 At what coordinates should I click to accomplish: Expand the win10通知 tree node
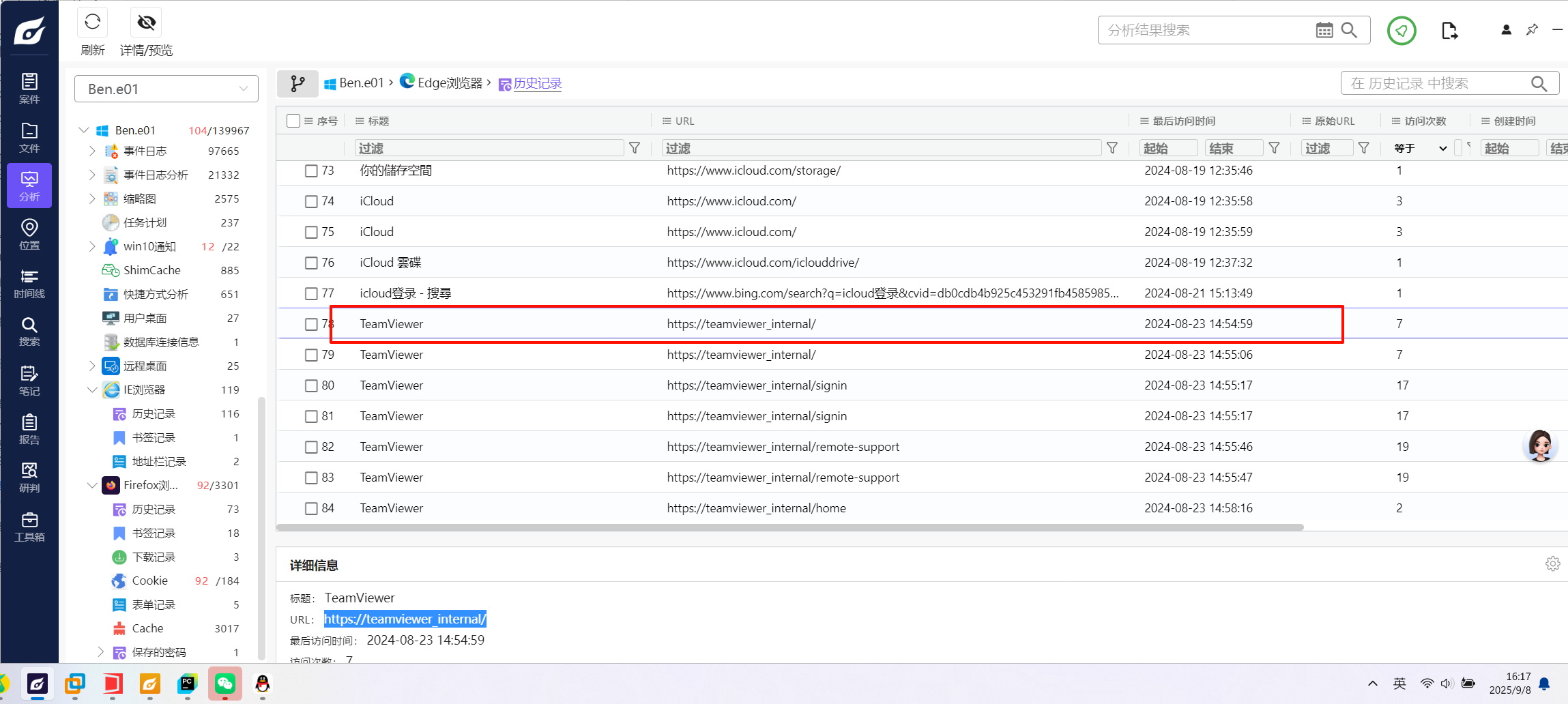tap(92, 246)
